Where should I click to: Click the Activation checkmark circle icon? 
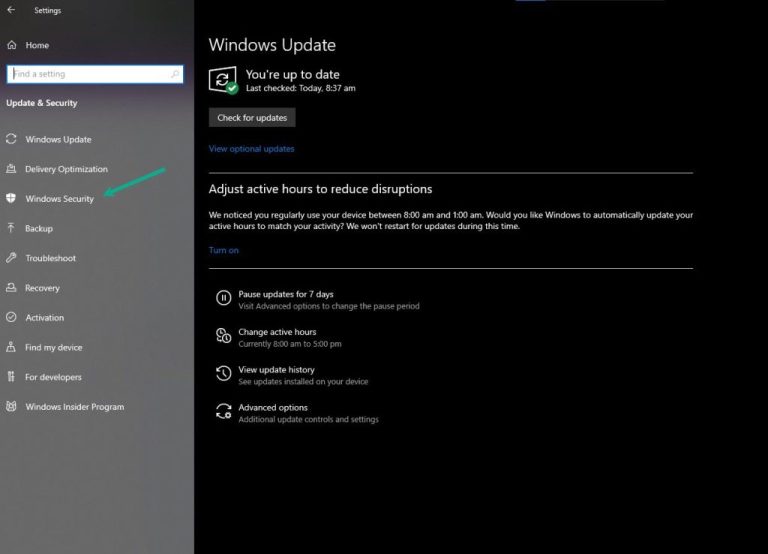coord(11,317)
